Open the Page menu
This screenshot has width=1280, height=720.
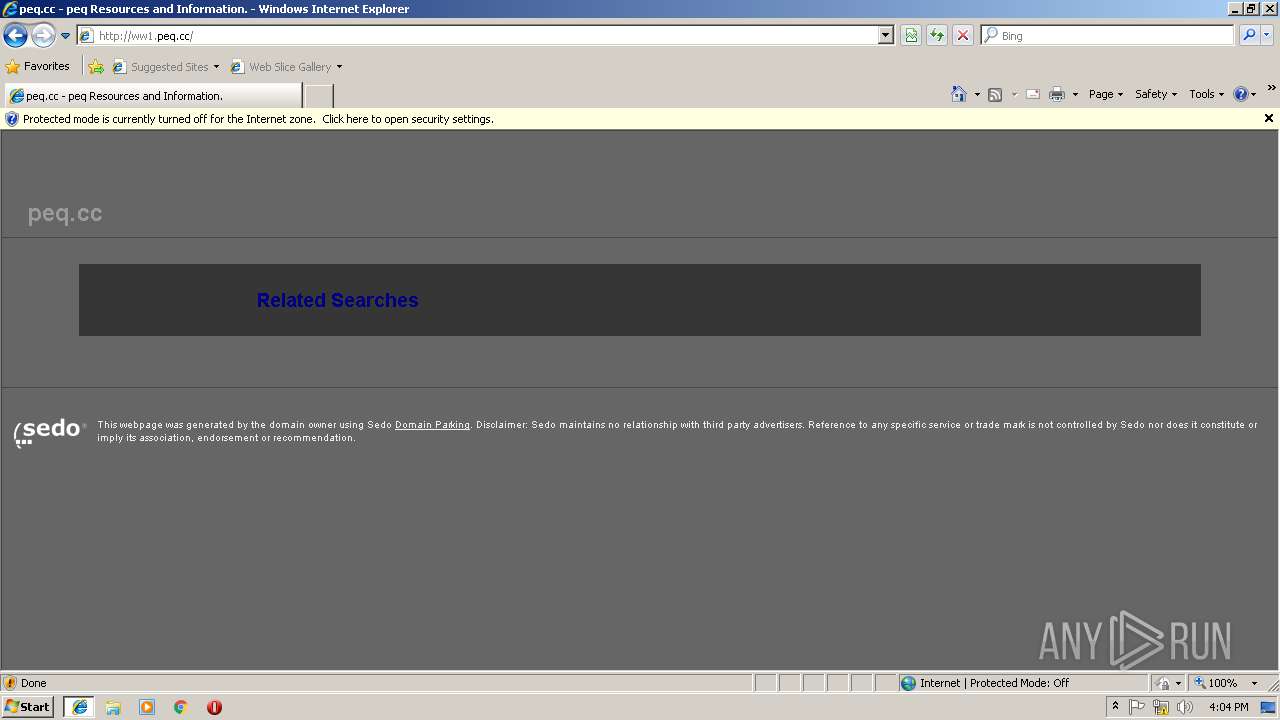[x=1106, y=94]
